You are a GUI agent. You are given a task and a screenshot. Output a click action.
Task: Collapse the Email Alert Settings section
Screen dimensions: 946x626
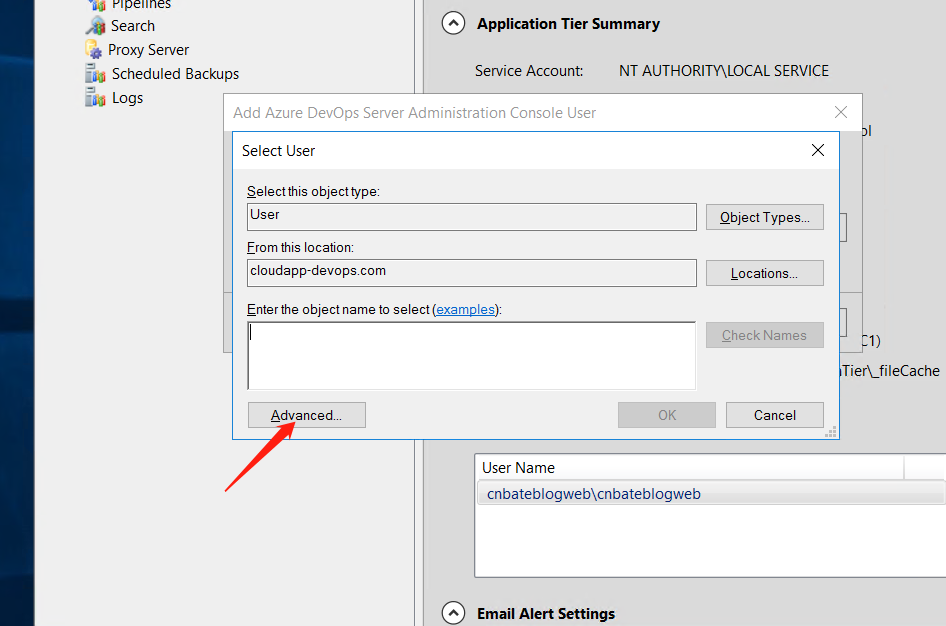click(453, 613)
